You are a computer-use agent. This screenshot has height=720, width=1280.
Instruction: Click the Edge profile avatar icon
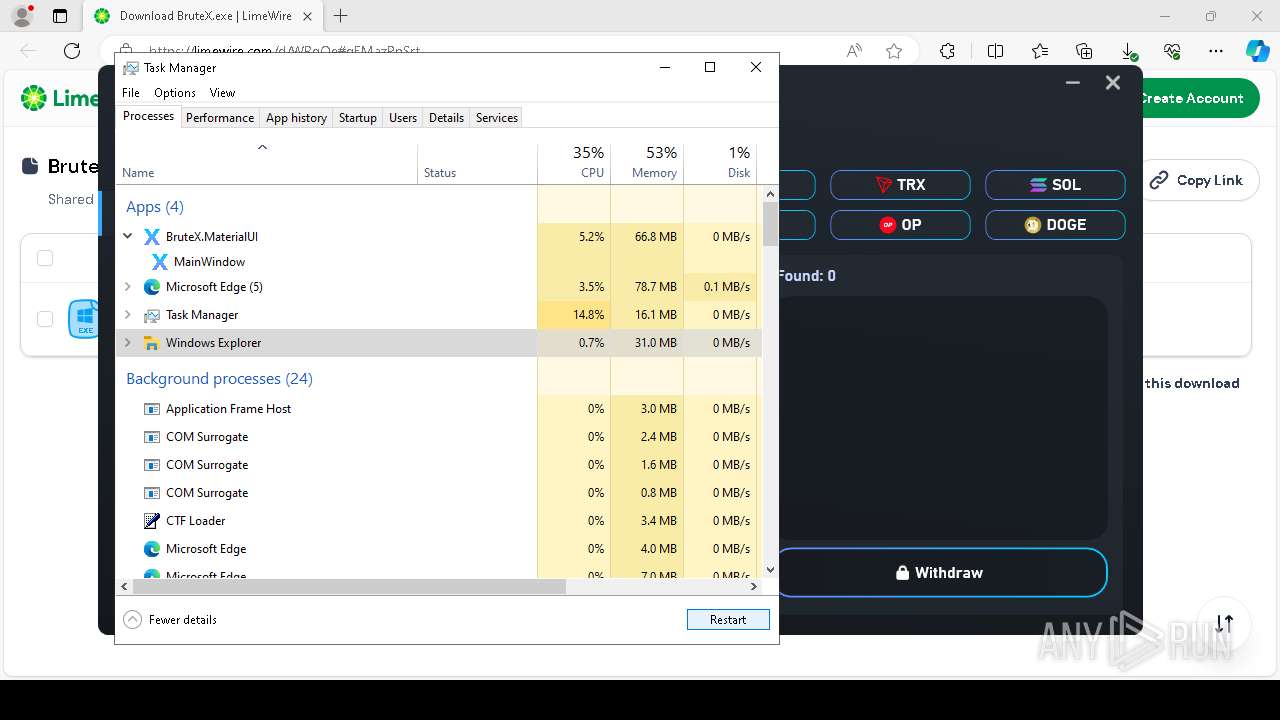21,16
